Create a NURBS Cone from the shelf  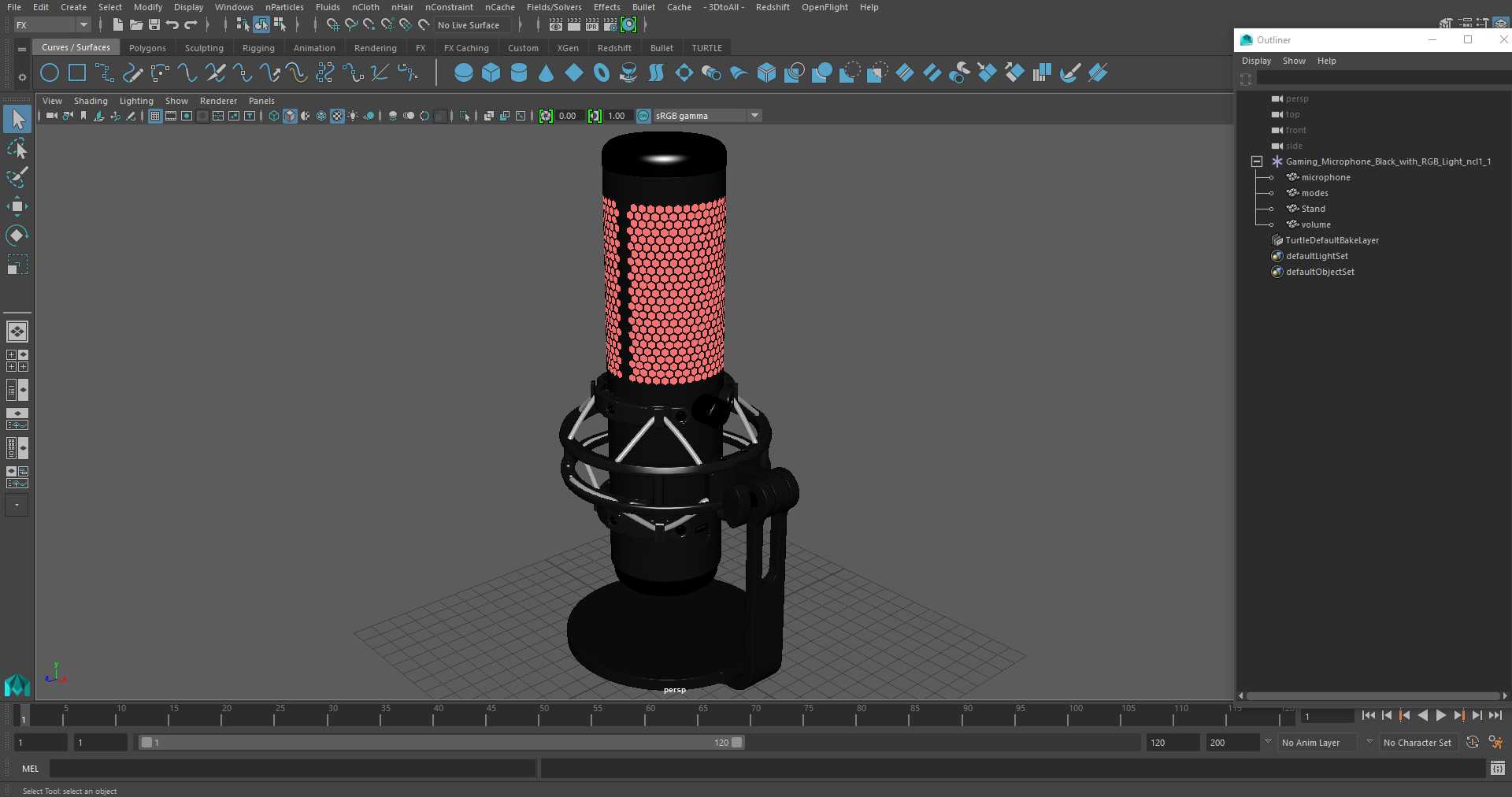(x=547, y=73)
